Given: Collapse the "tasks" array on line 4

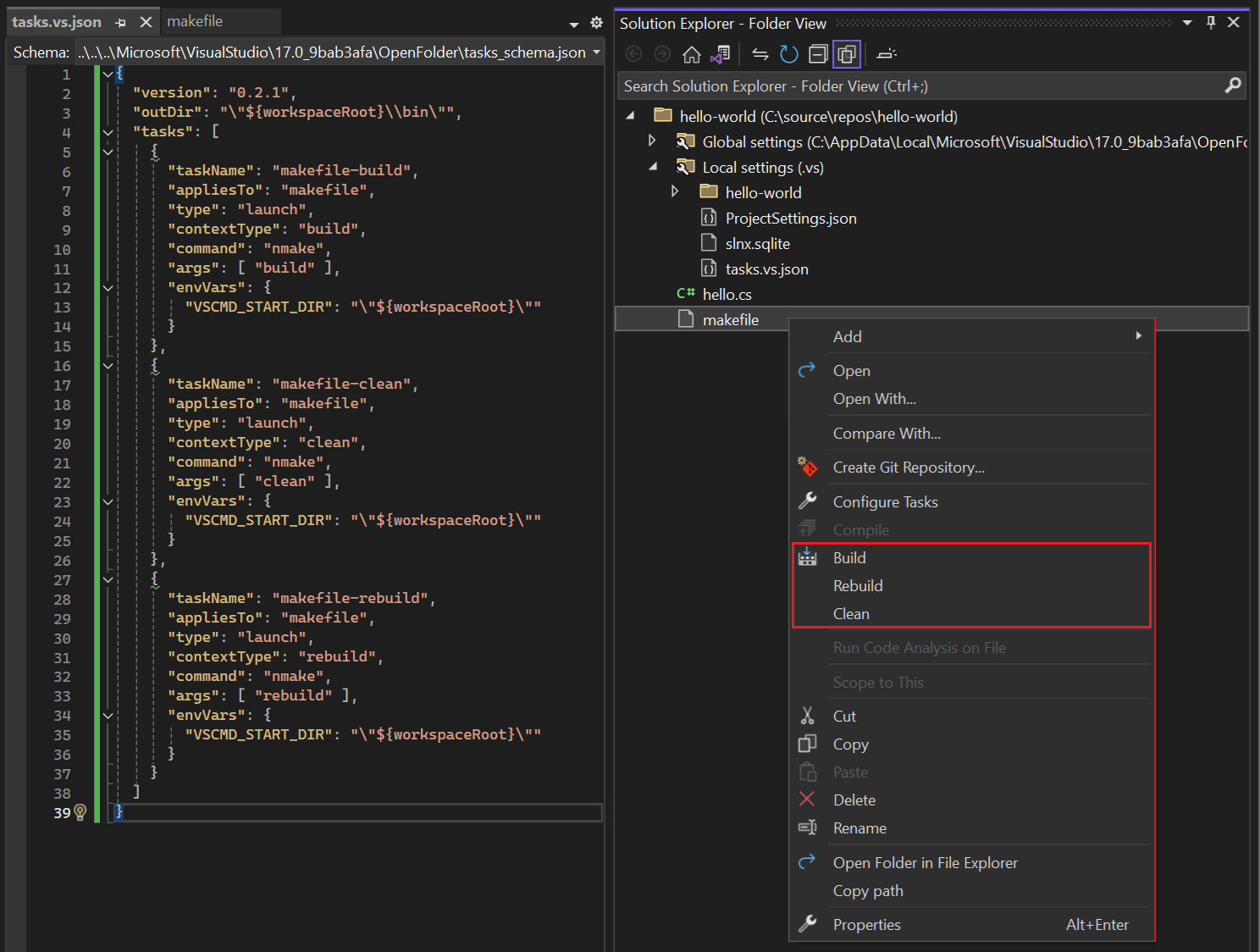Looking at the screenshot, I should [108, 132].
